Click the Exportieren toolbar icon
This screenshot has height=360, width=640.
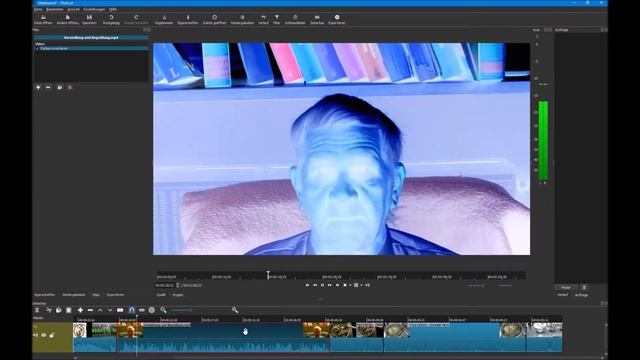pos(337,20)
